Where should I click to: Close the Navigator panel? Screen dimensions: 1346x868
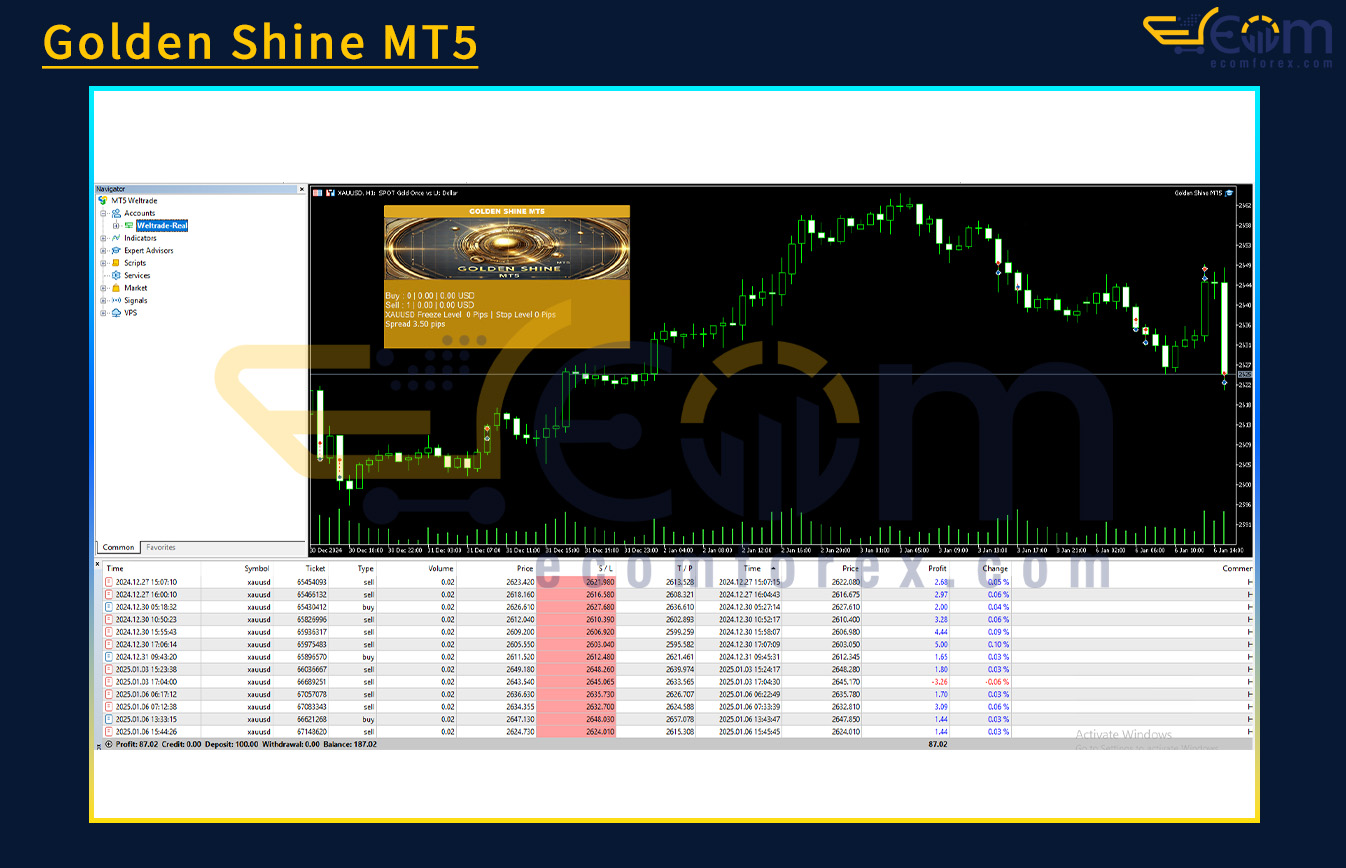[301, 189]
